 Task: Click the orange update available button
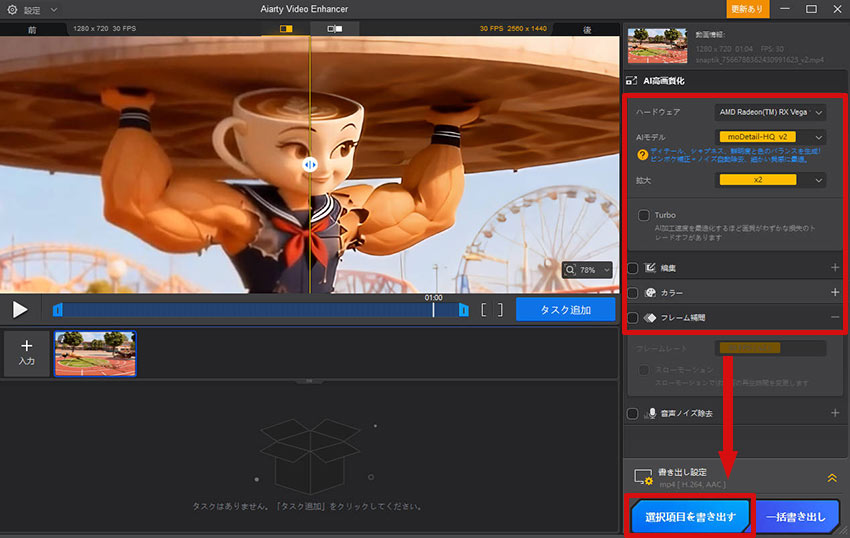[x=747, y=9]
